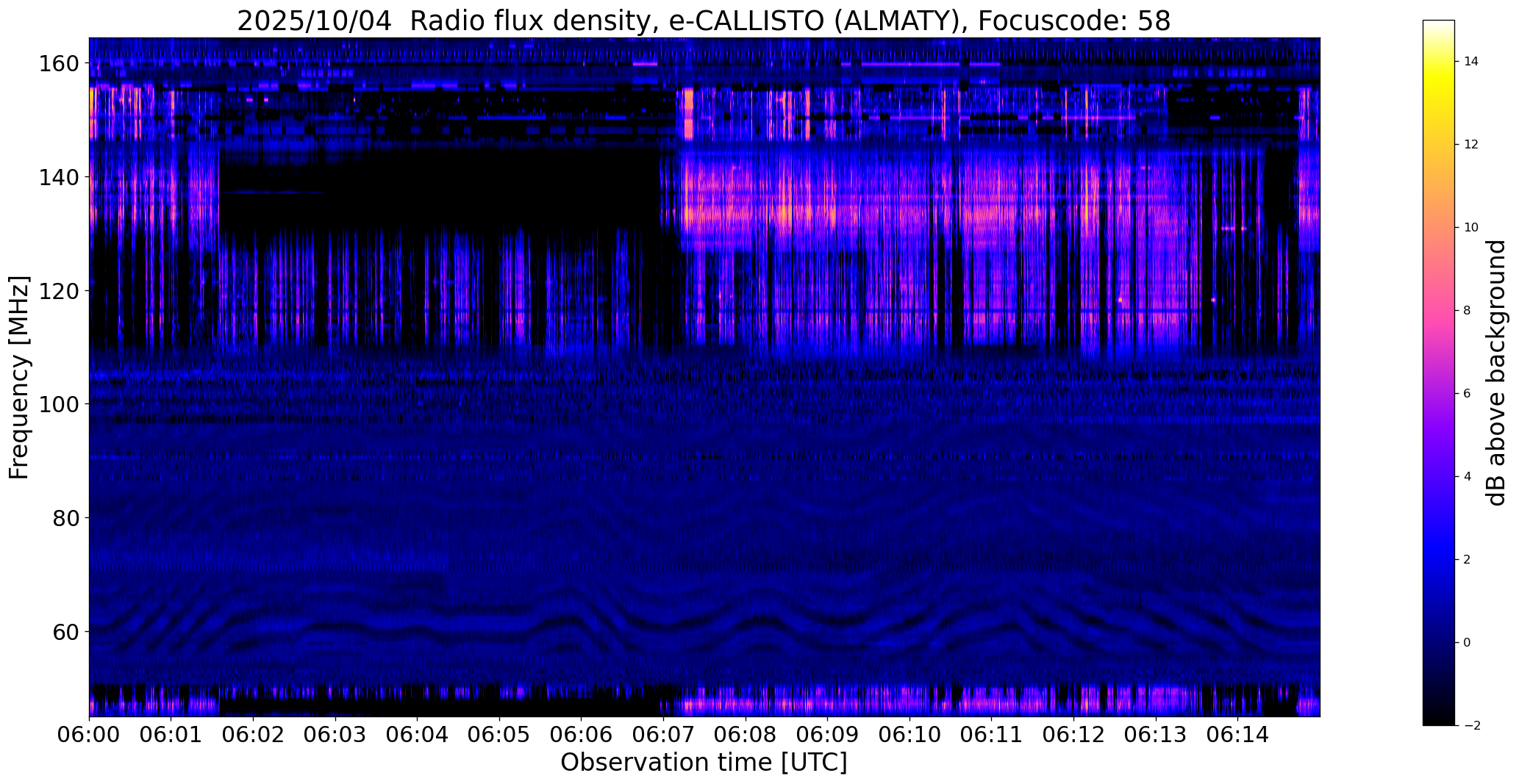Click the colorbar tick label −2
1519x784 pixels.
tap(1472, 726)
